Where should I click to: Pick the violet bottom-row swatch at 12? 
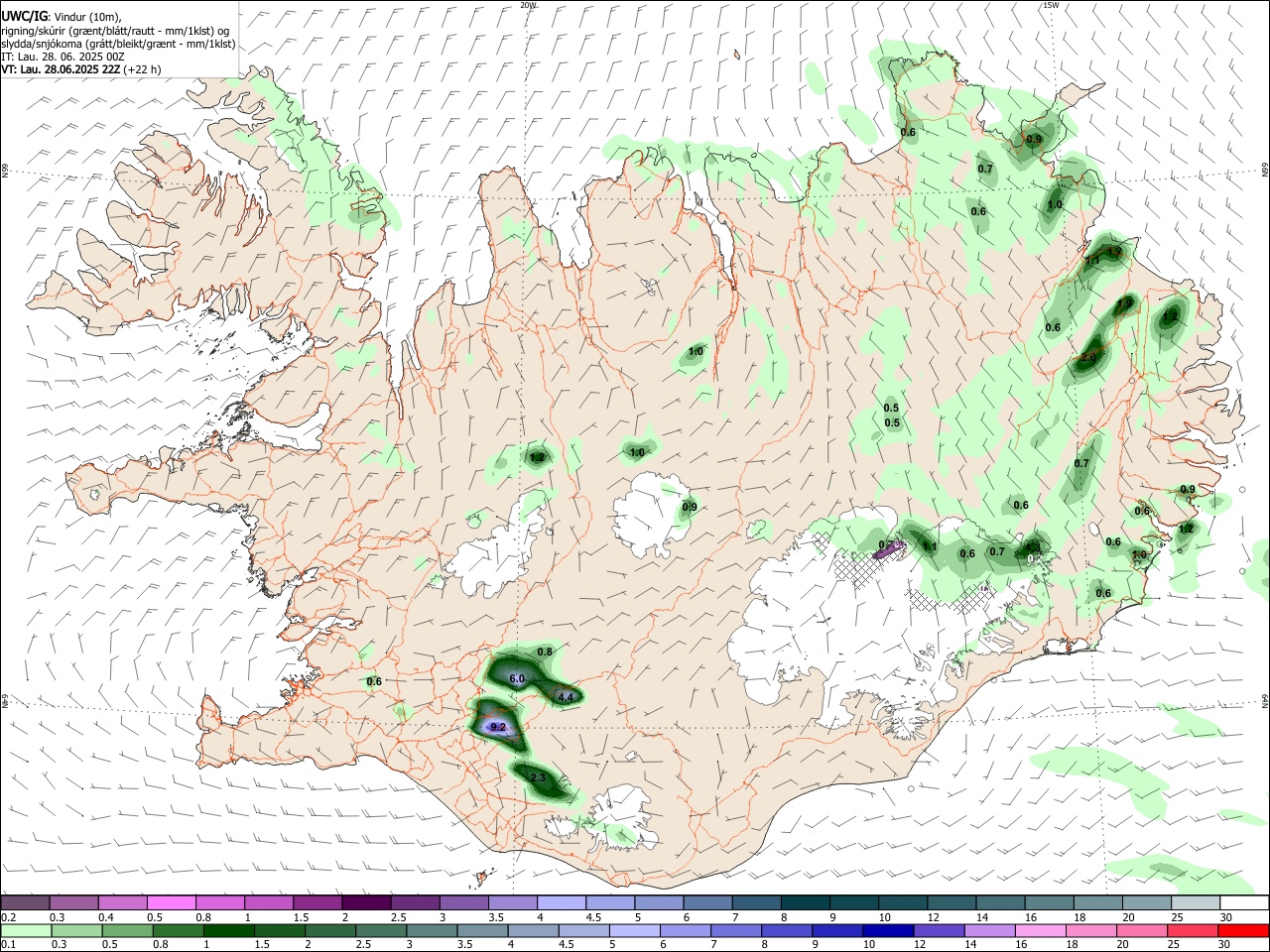tap(939, 930)
